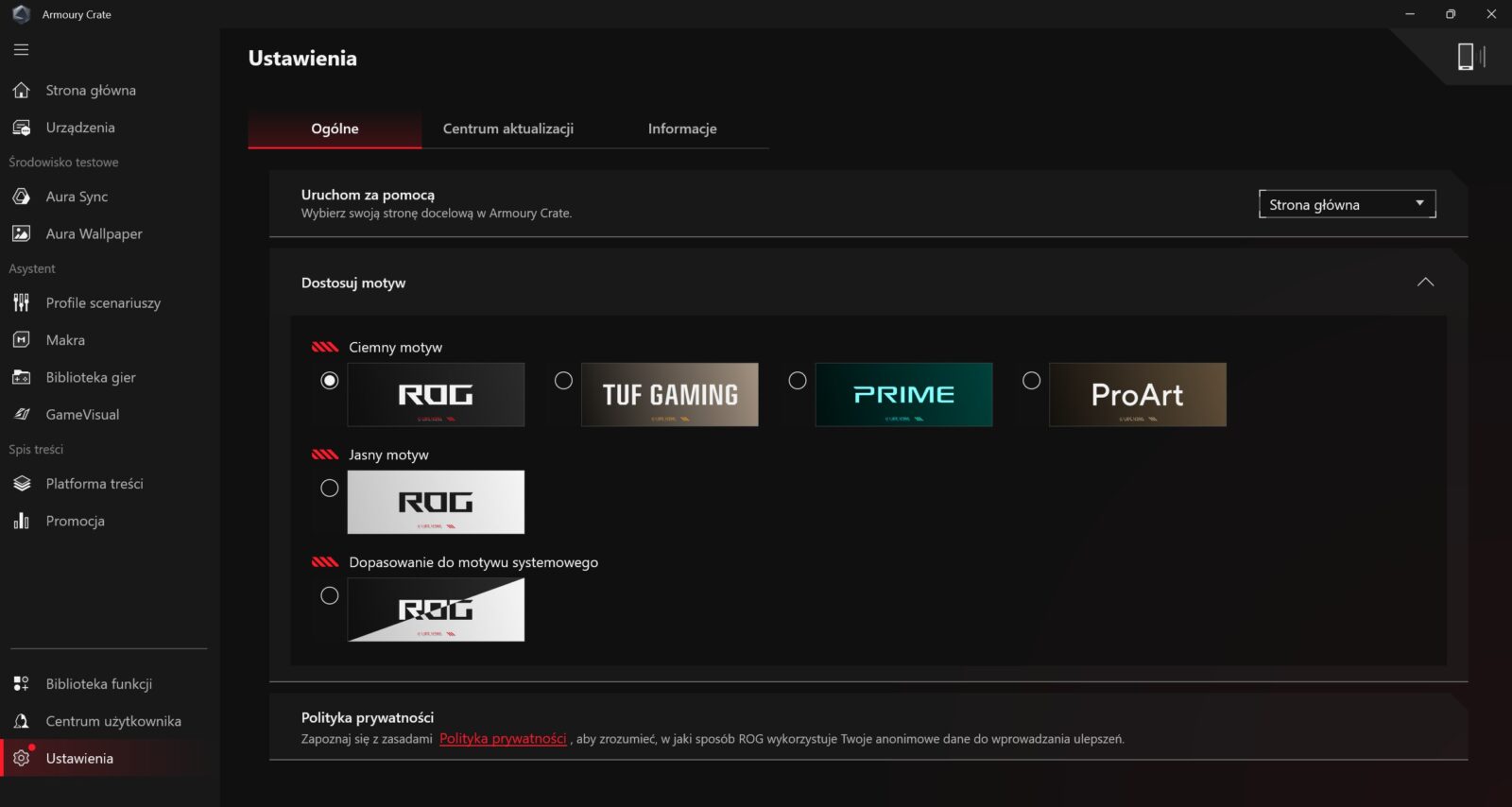Open Makra using its icon
The height and width of the screenshot is (807, 1512).
pos(21,340)
